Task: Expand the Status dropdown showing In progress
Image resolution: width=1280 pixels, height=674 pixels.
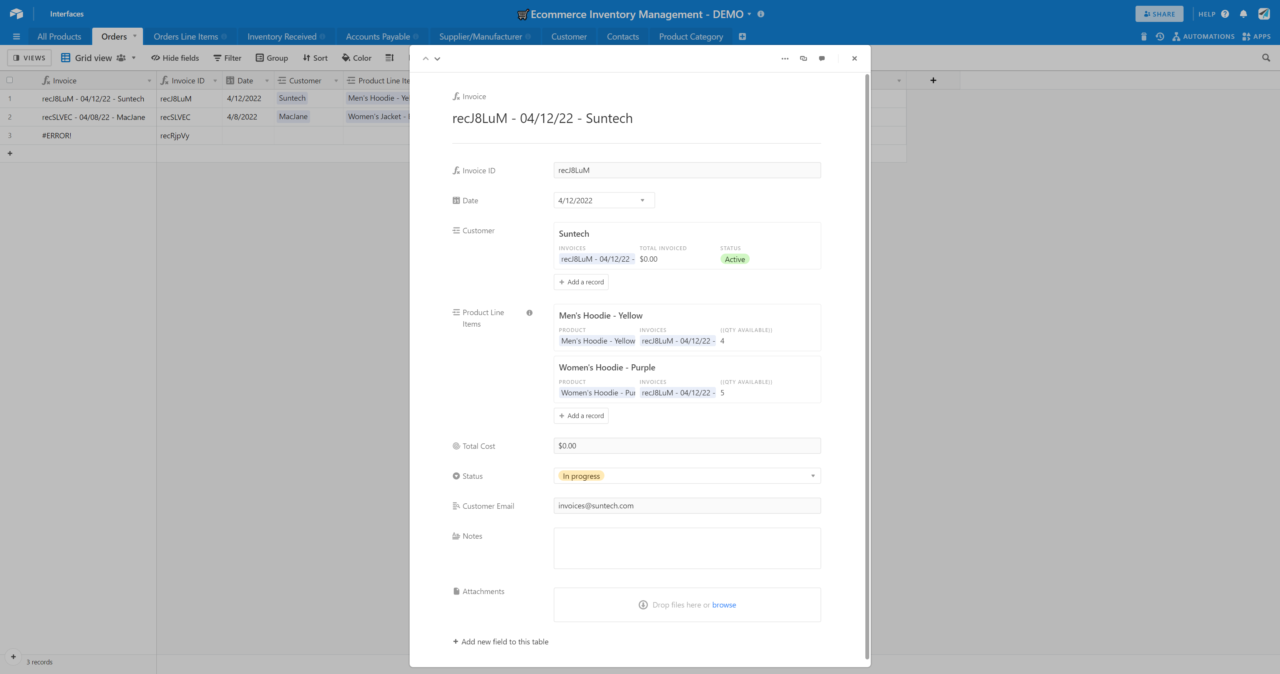Action: (x=813, y=476)
